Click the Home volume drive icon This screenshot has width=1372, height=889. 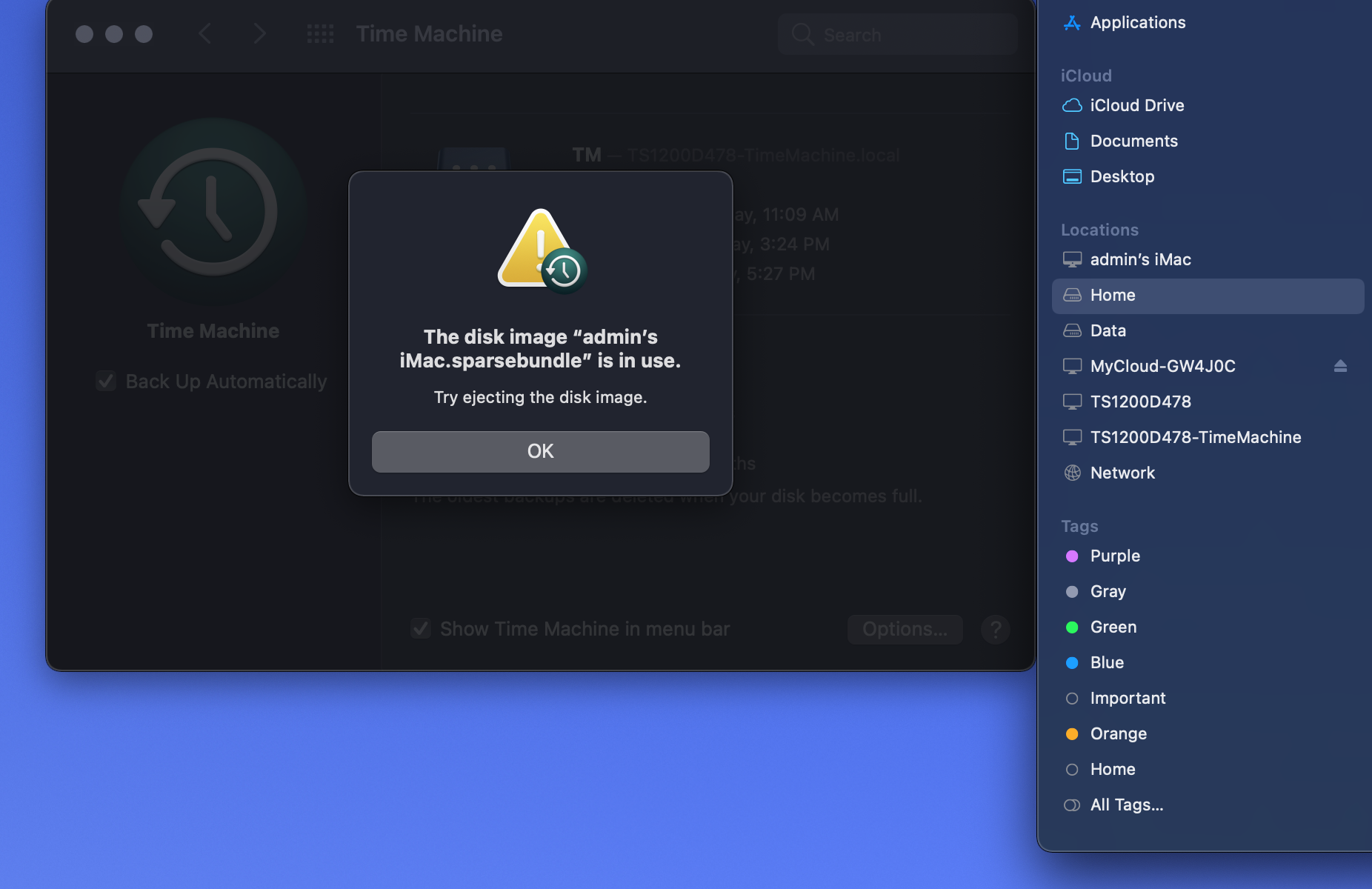pos(1072,295)
